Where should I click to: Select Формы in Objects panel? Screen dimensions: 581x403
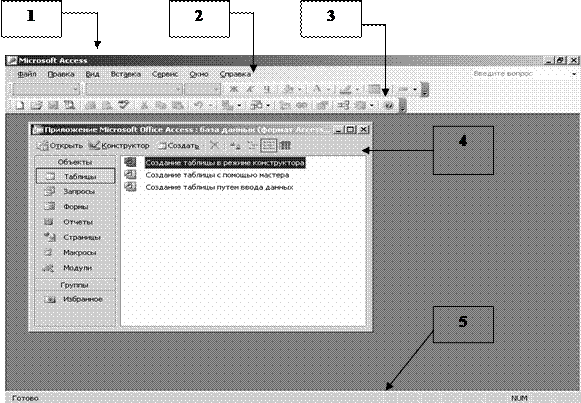pyautogui.click(x=76, y=207)
